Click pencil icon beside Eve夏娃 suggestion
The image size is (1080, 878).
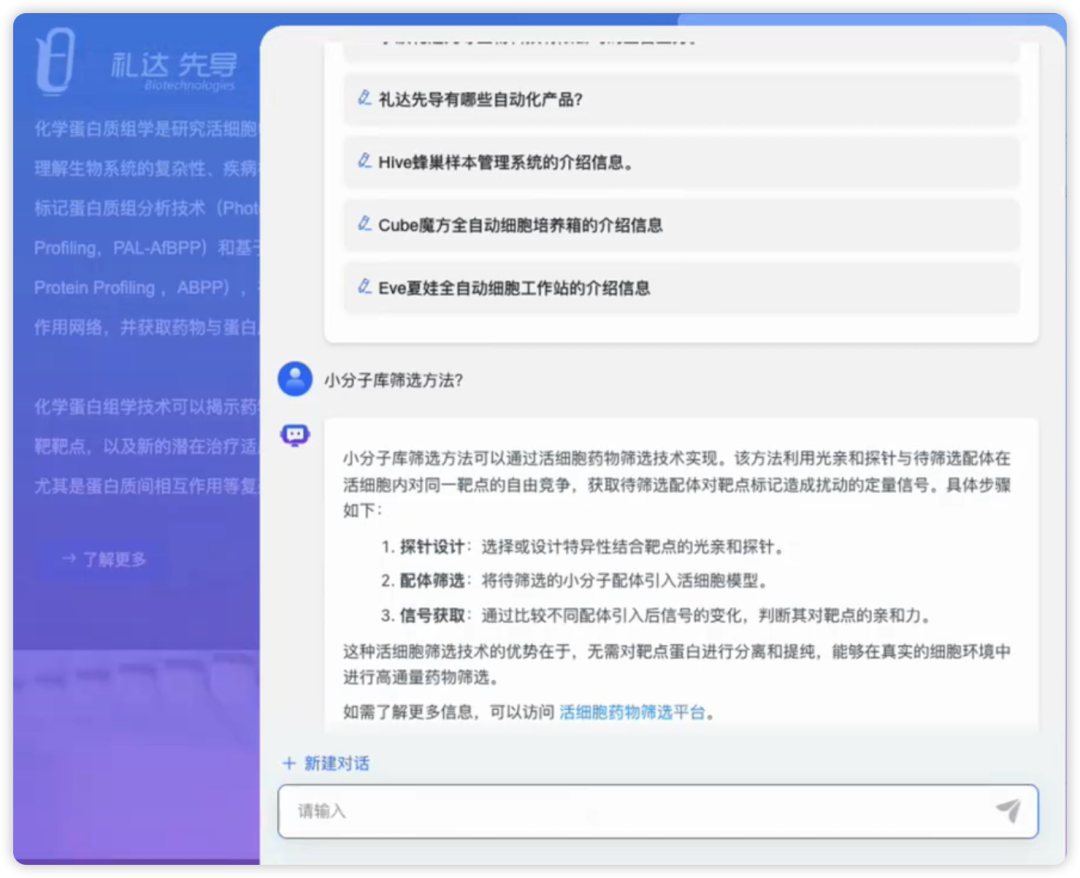pos(364,287)
